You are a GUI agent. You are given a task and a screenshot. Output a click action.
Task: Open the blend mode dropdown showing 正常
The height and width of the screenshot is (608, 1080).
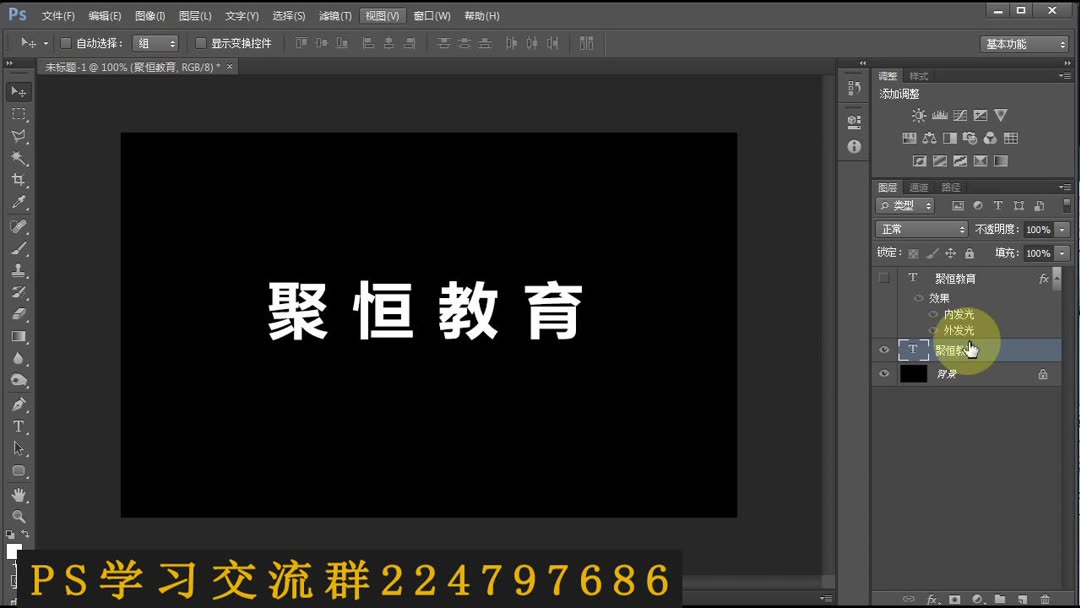click(920, 228)
